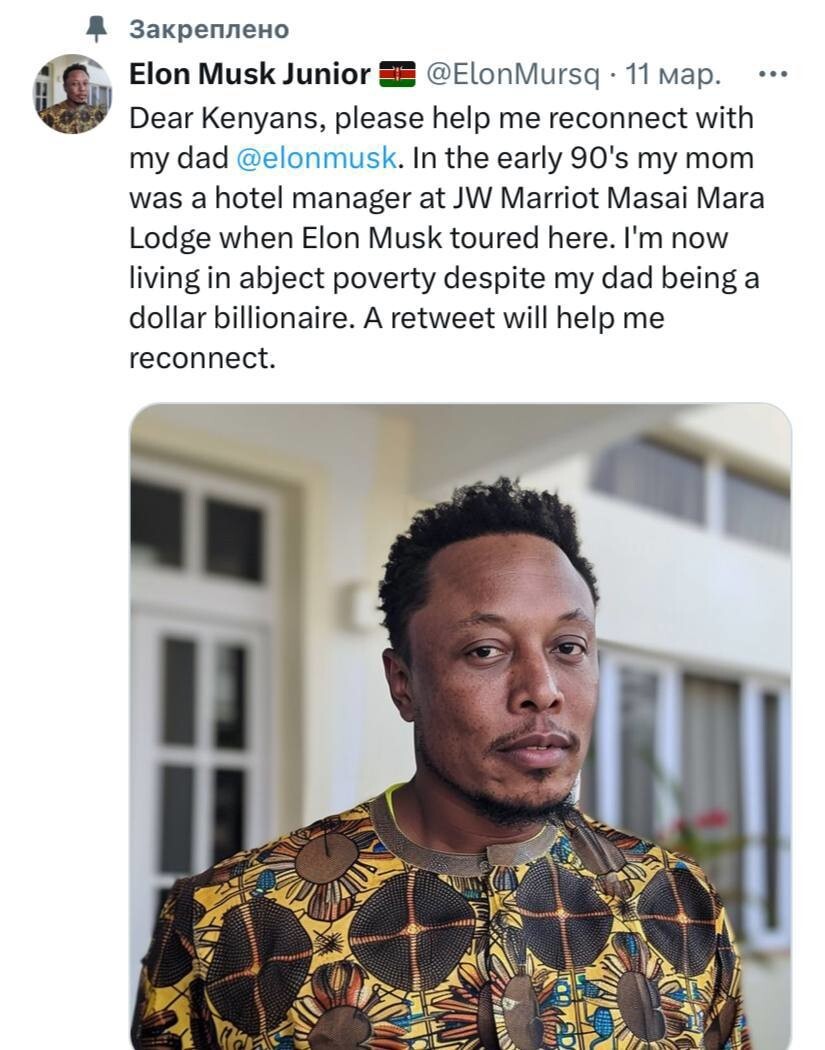
Task: Click the final word "reconnect." in tweet
Action: 201,358
